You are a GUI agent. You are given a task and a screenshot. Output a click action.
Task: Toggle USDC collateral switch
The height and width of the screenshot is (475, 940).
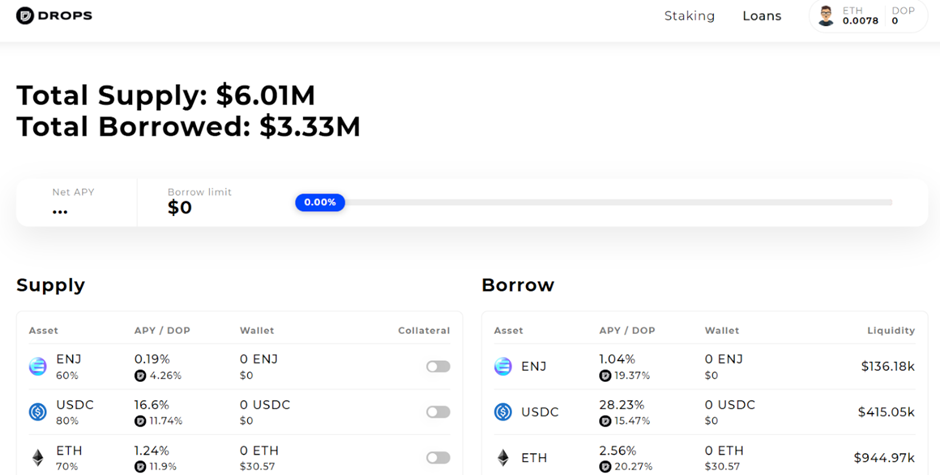coord(438,412)
